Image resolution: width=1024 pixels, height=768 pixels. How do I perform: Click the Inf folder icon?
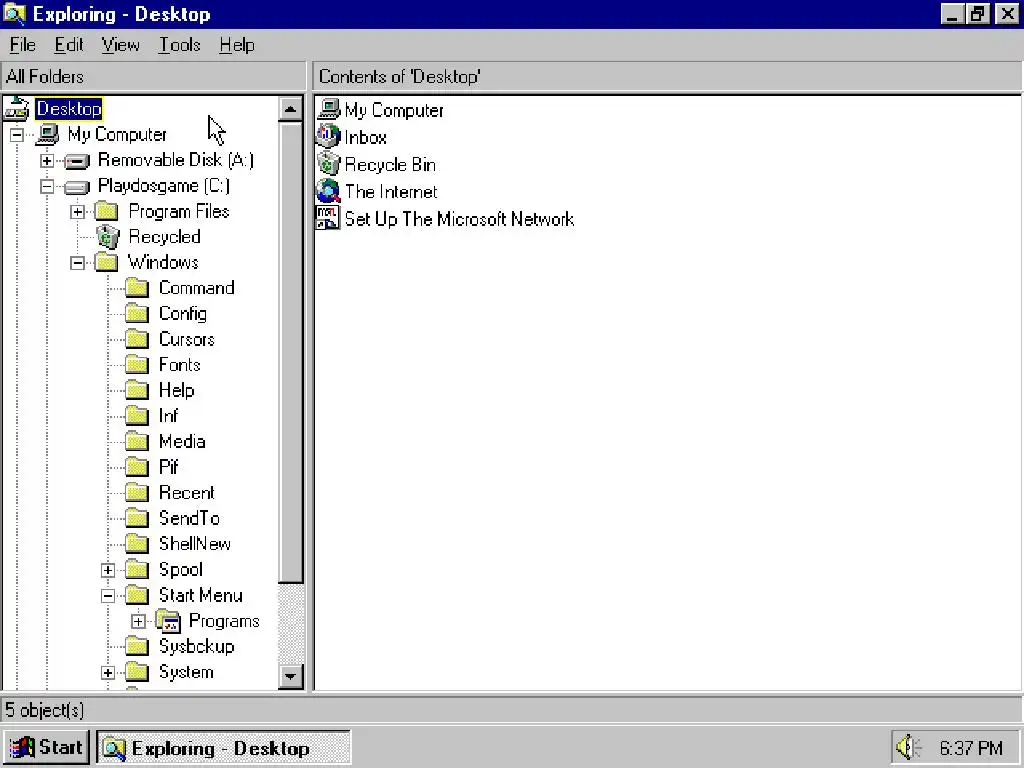(137, 416)
